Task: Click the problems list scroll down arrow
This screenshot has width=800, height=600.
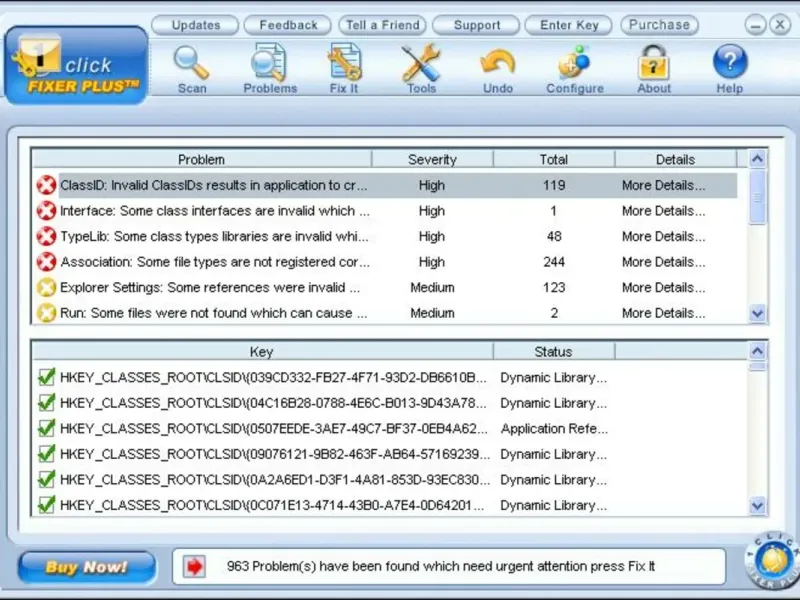Action: (x=757, y=313)
